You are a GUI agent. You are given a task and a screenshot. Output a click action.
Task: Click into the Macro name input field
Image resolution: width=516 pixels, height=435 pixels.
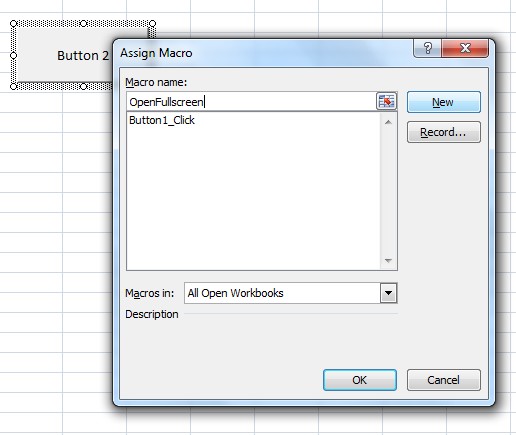(252, 102)
